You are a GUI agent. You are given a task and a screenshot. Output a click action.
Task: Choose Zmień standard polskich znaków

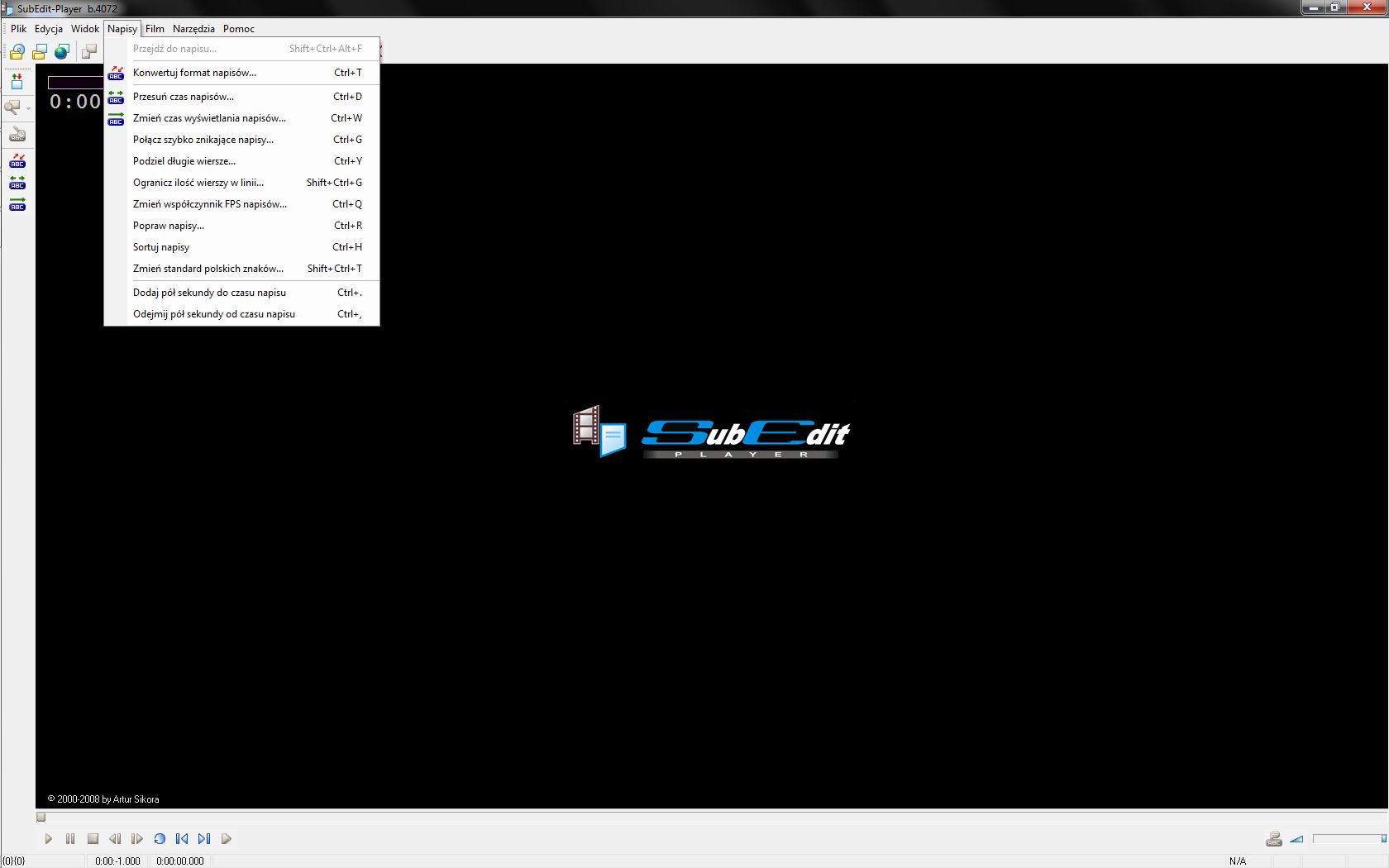[241, 269]
